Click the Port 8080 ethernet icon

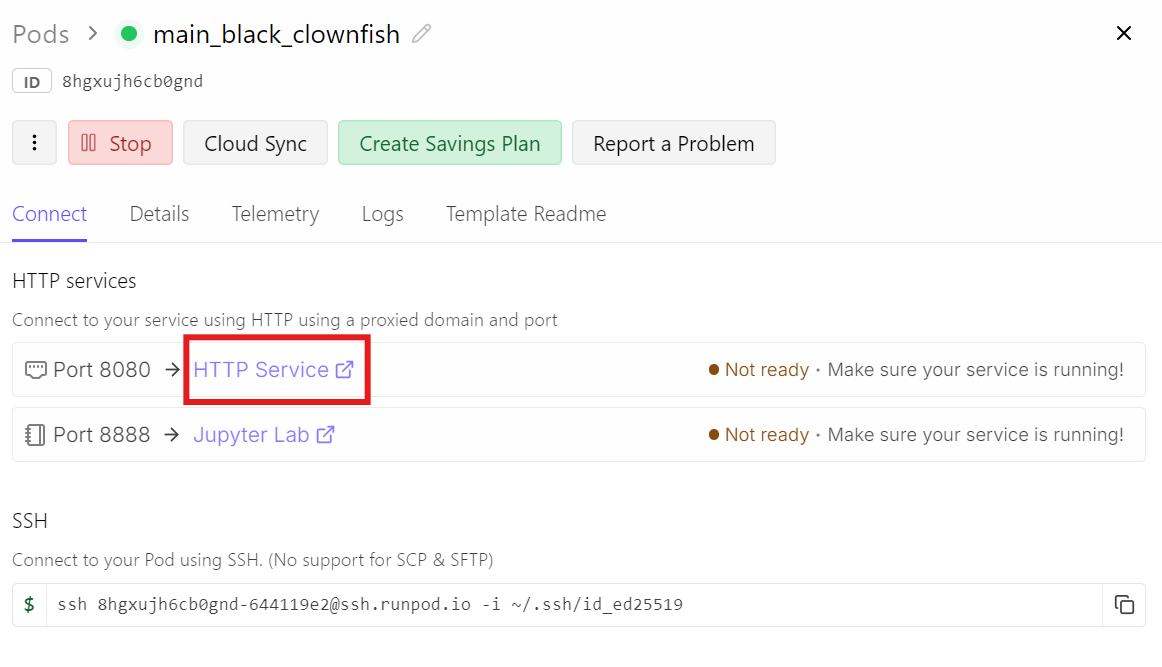coord(36,370)
